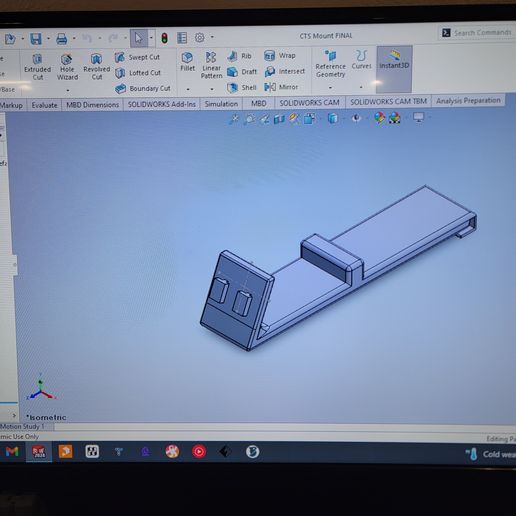Image resolution: width=516 pixels, height=516 pixels.
Task: Click the Swept Cut button
Action: tap(137, 57)
